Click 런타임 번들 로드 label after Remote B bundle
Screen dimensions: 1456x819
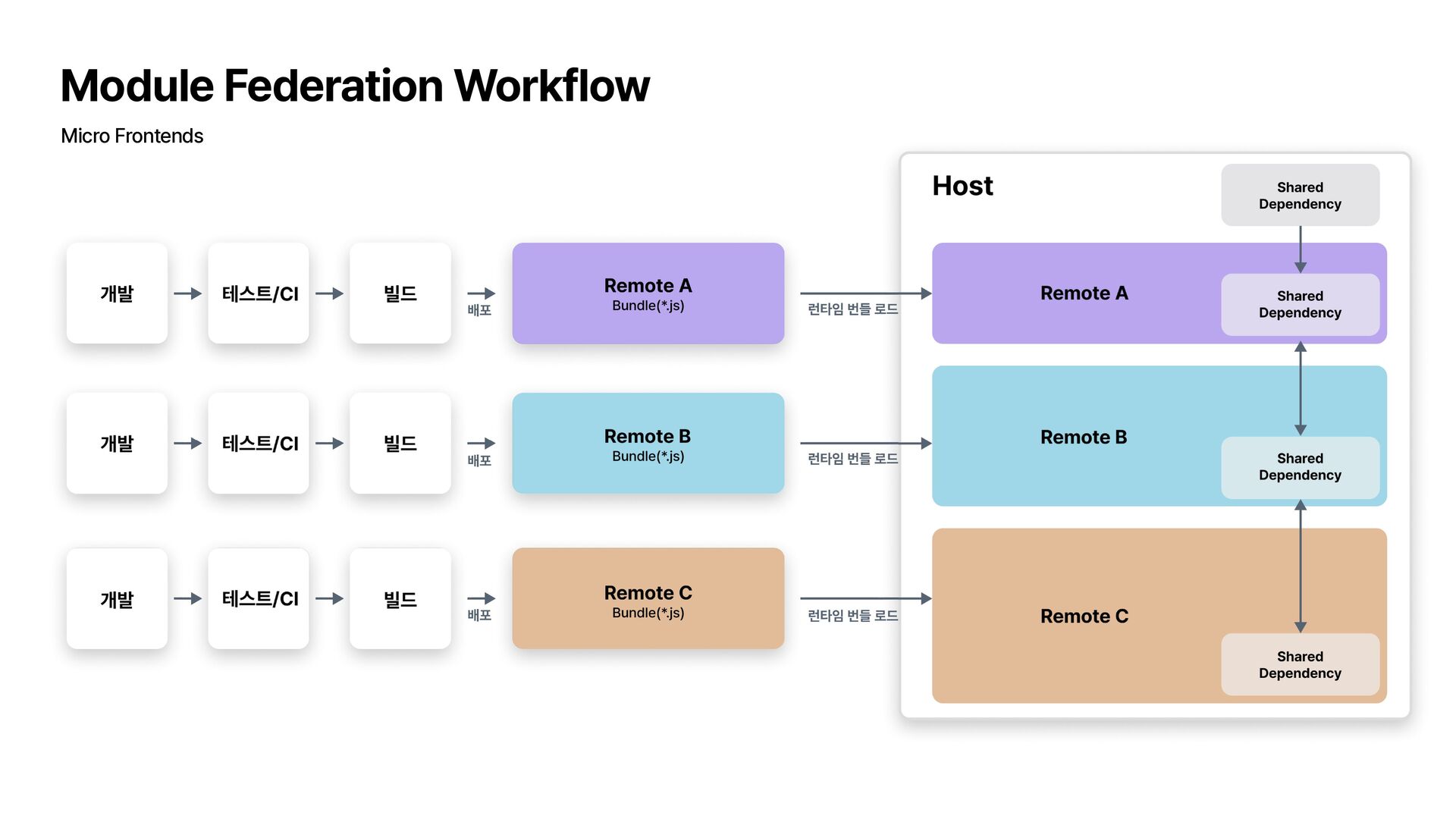point(853,459)
